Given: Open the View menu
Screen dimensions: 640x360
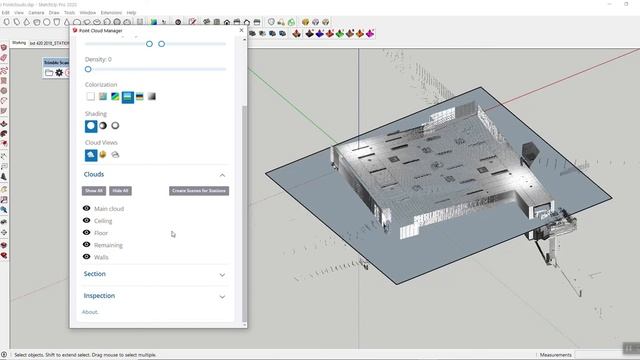Looking at the screenshot, I should [19, 13].
